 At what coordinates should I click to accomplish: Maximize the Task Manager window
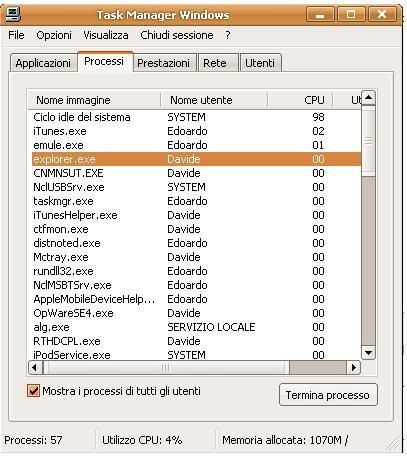coord(351,15)
